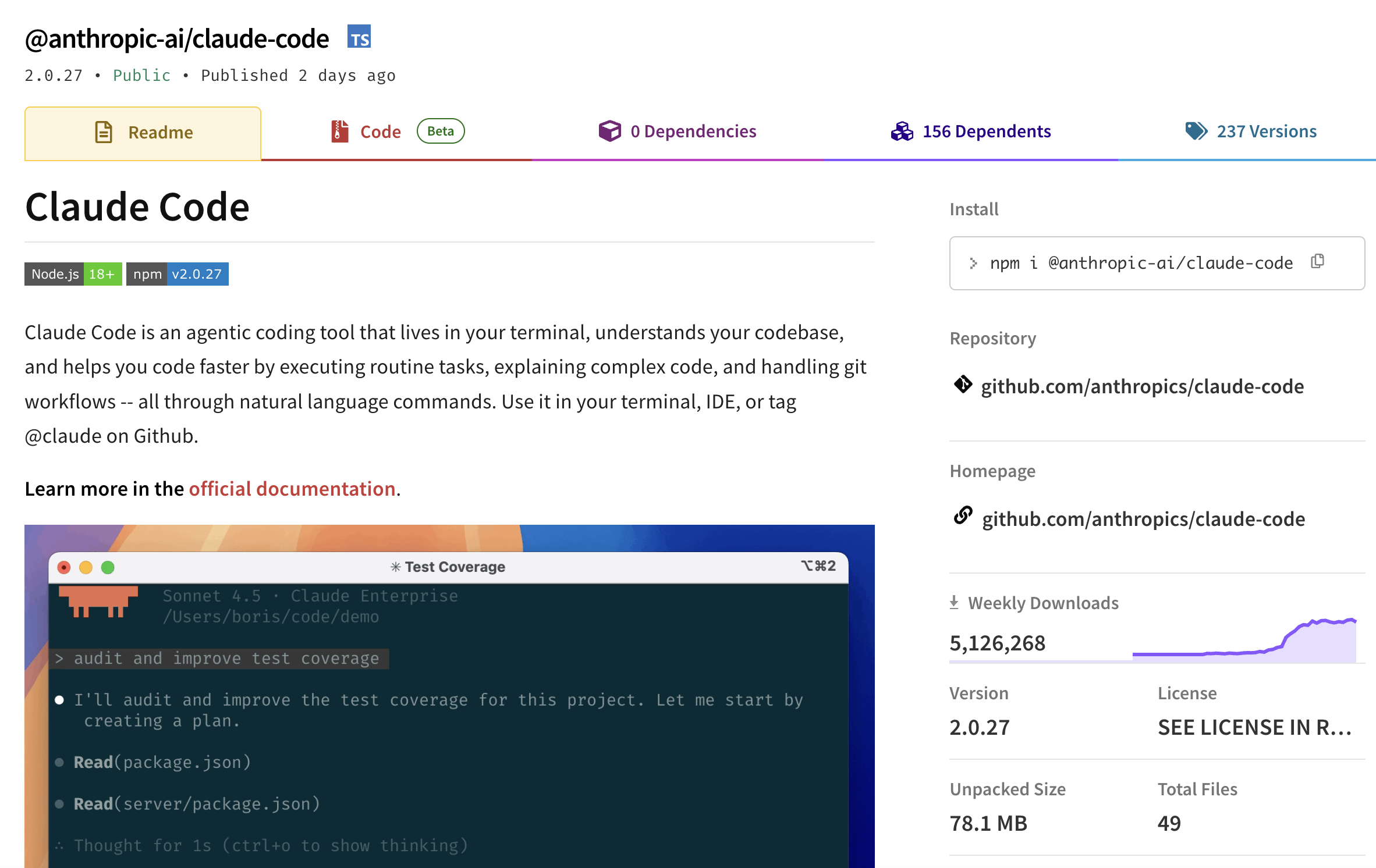Open the 0 Dependencies tab
Viewport: 1376px width, 868px height.
coord(693,131)
